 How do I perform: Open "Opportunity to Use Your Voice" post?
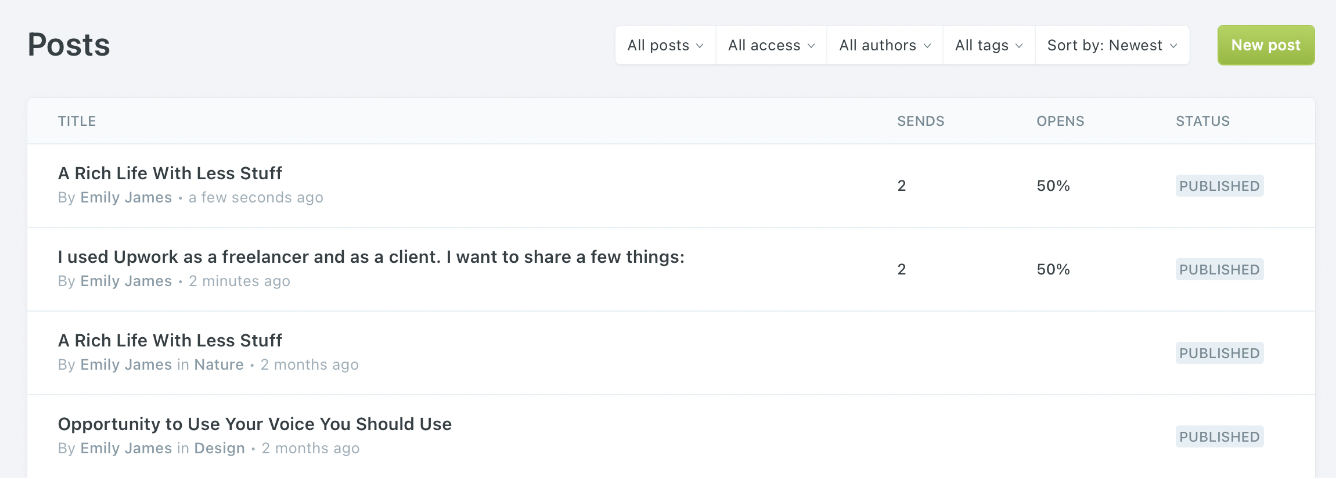[x=255, y=424]
